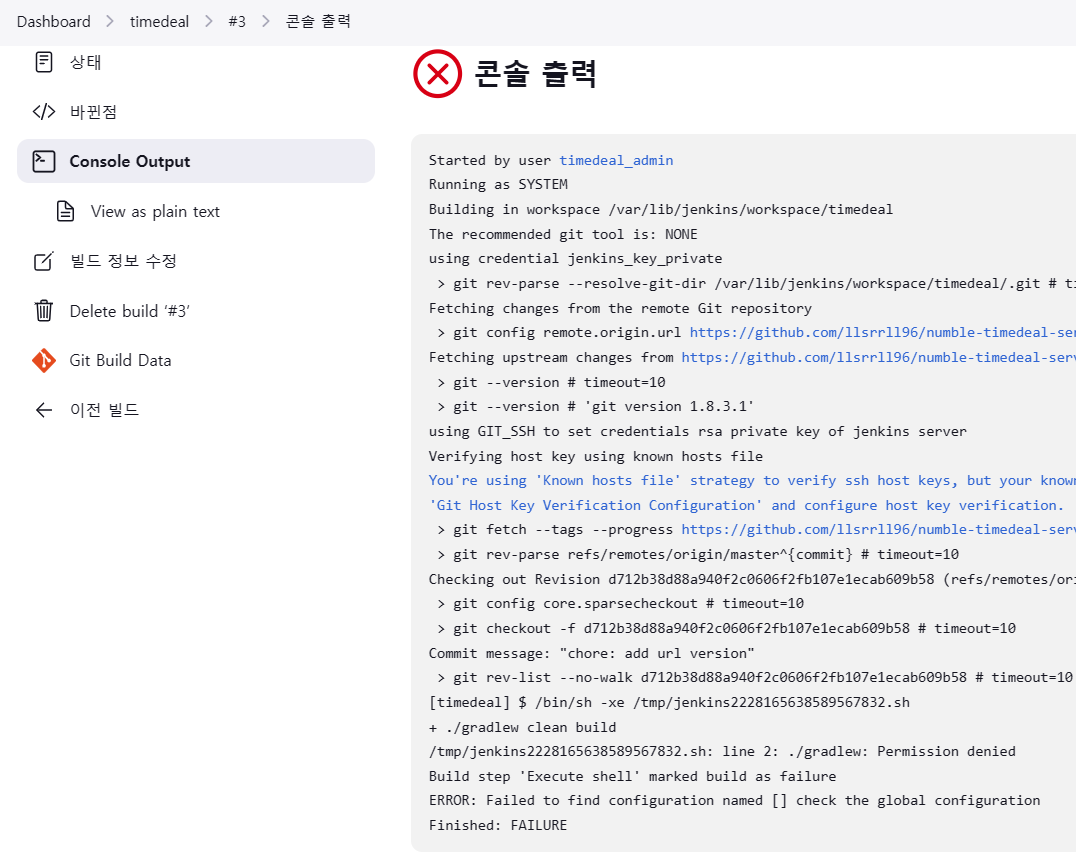Click 콘솔 출력 in the breadcrumb
This screenshot has height=856, width=1076.
click(318, 21)
